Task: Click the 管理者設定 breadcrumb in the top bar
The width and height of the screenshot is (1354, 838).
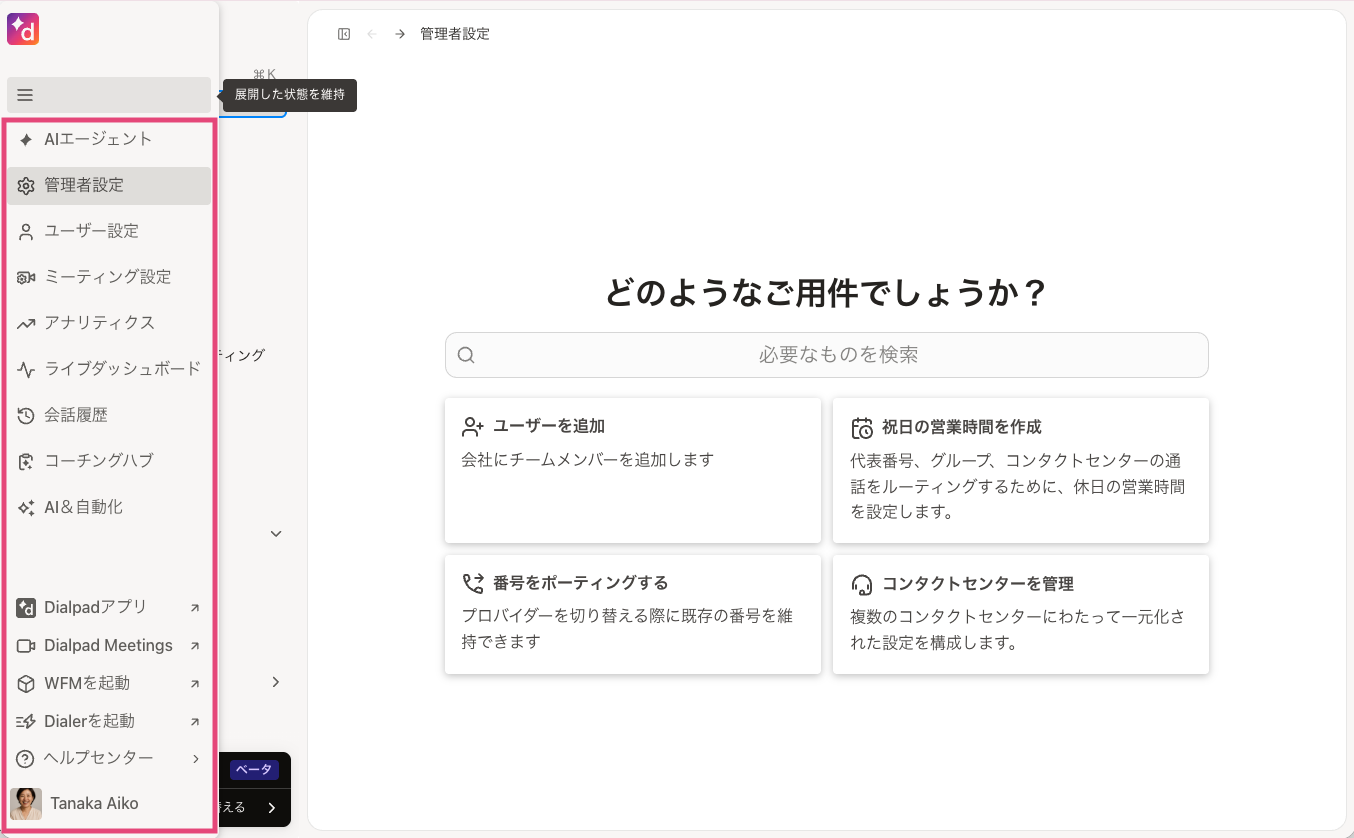Action: (455, 34)
